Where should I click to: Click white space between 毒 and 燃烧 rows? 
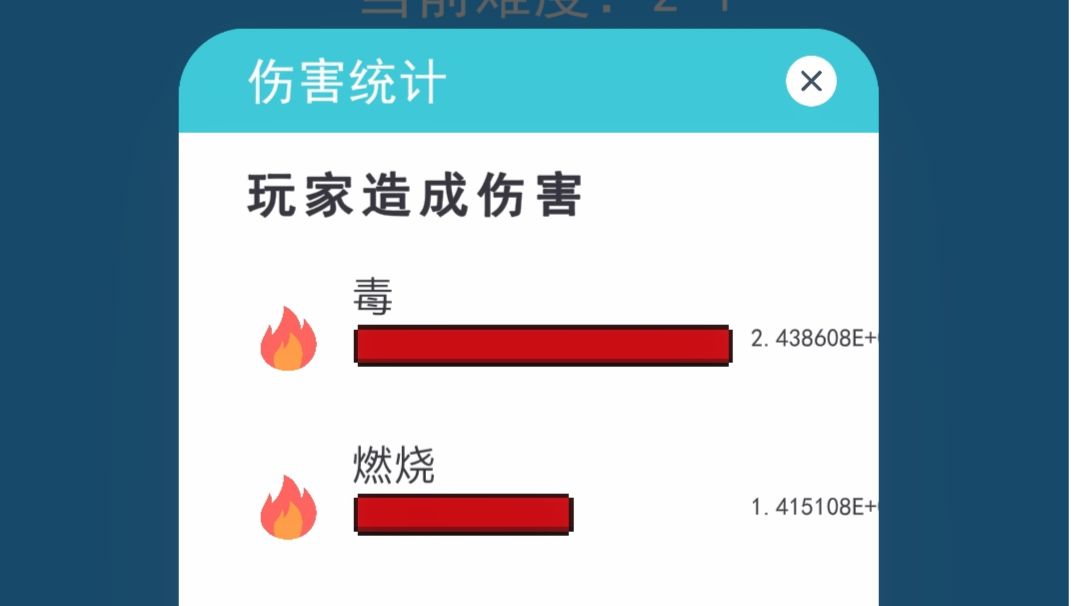tap(528, 406)
